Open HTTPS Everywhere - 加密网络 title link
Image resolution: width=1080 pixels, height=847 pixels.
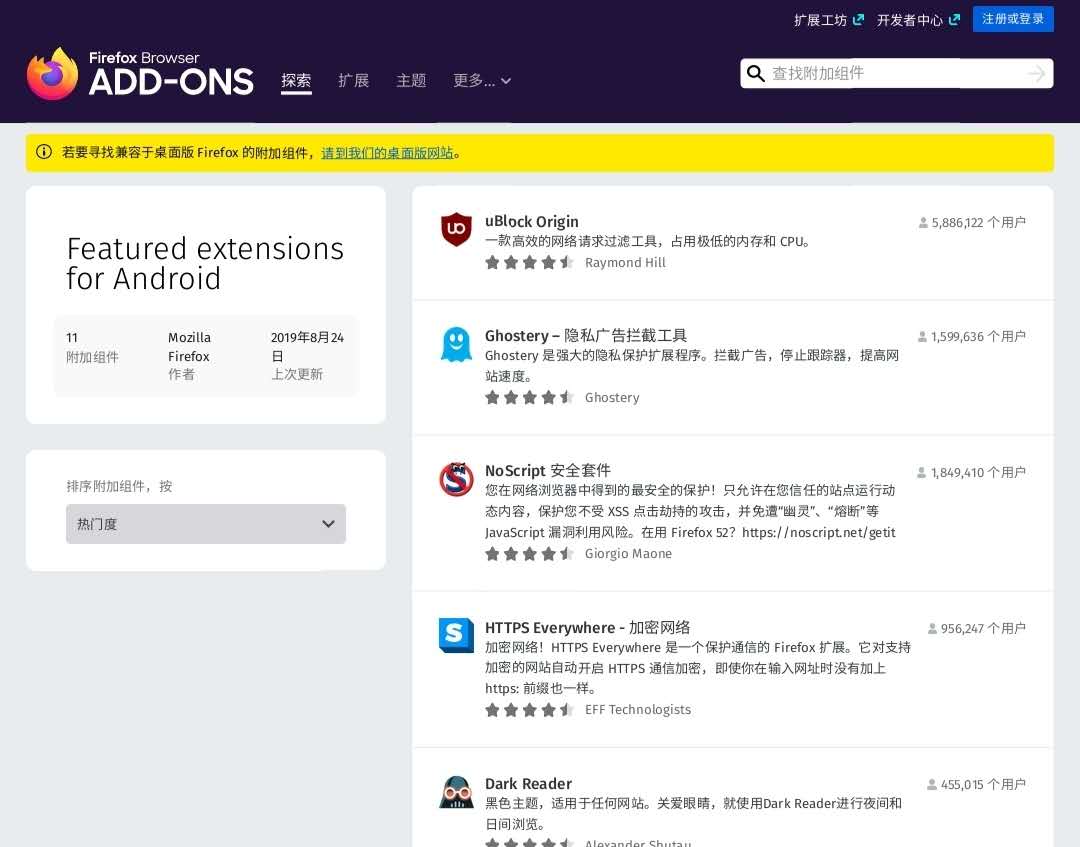pyautogui.click(x=588, y=627)
